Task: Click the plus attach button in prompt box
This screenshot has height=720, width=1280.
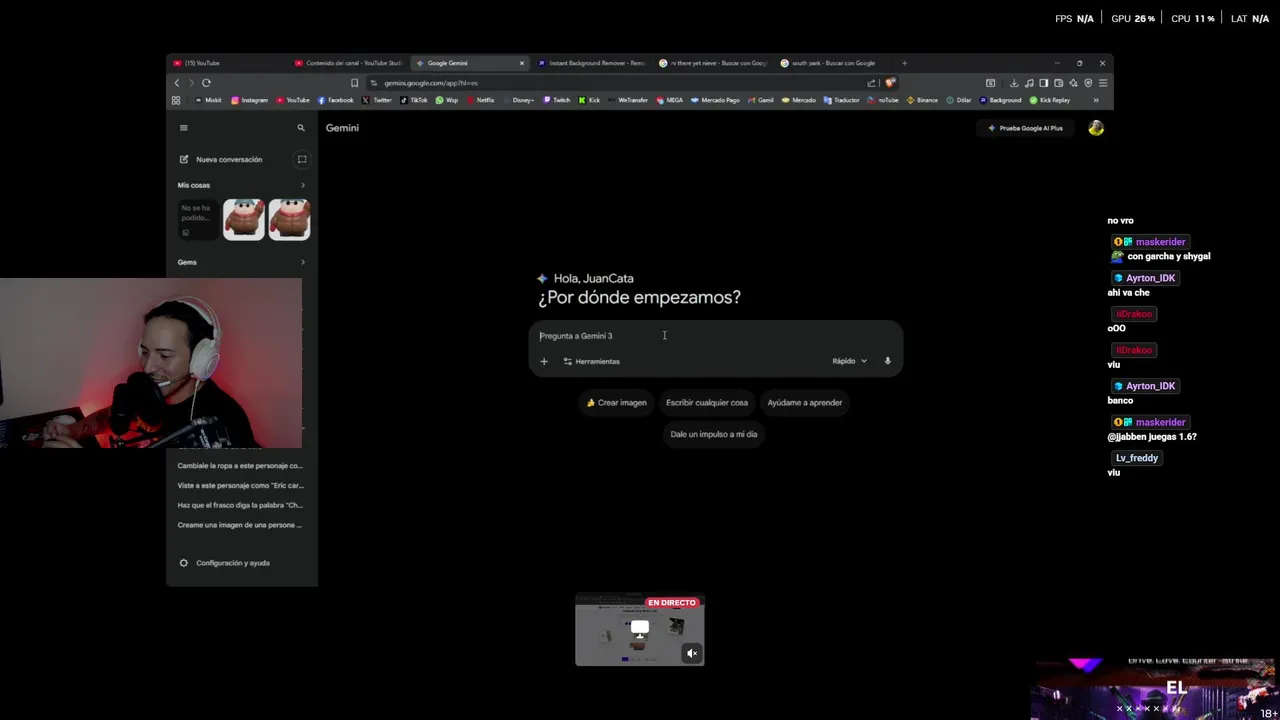Action: click(544, 361)
